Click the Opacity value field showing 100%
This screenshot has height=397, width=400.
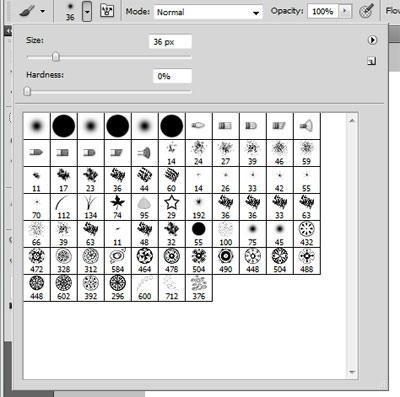(x=323, y=12)
